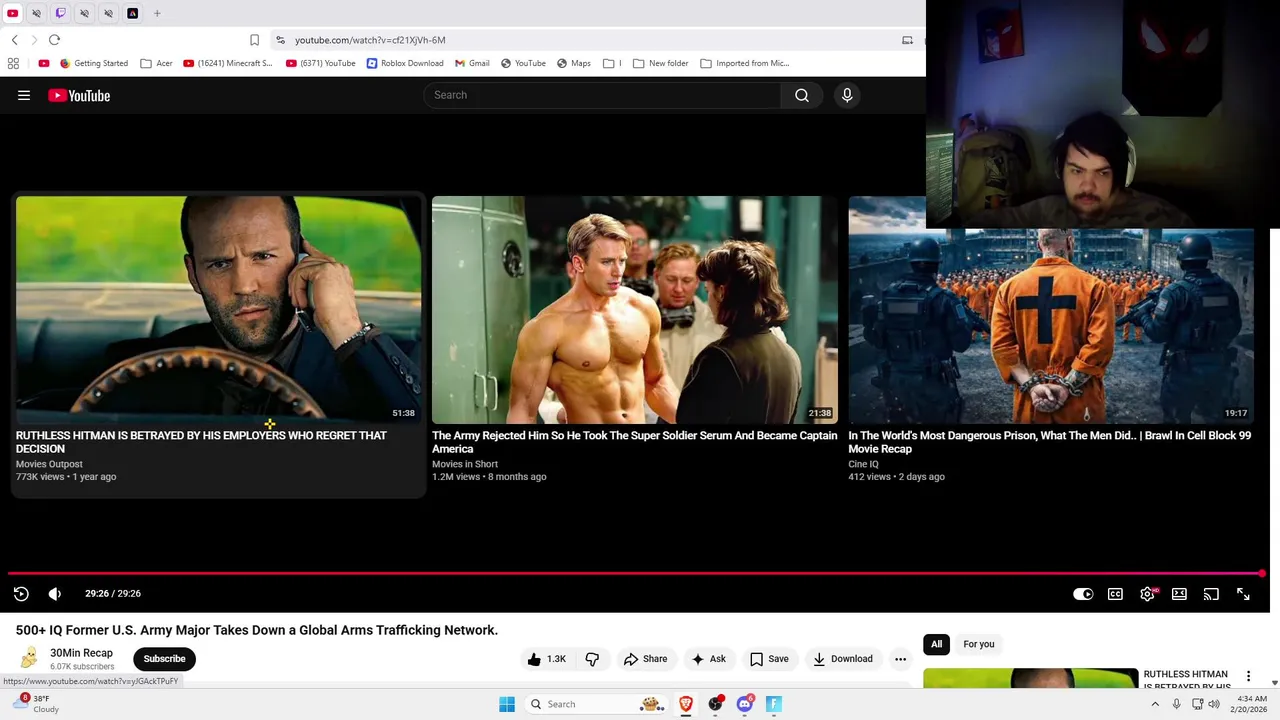The image size is (1280, 720).
Task: Open the 30Min Recap channel avatar
Action: click(29, 658)
